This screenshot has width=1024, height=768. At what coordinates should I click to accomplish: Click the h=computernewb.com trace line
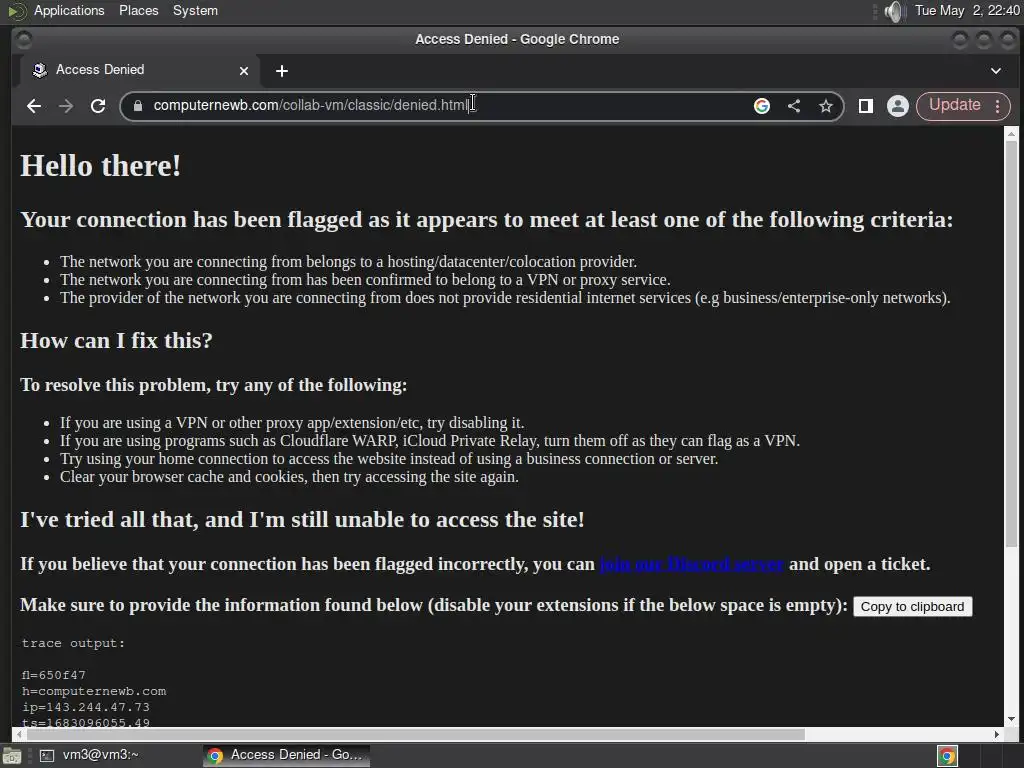coord(94,691)
